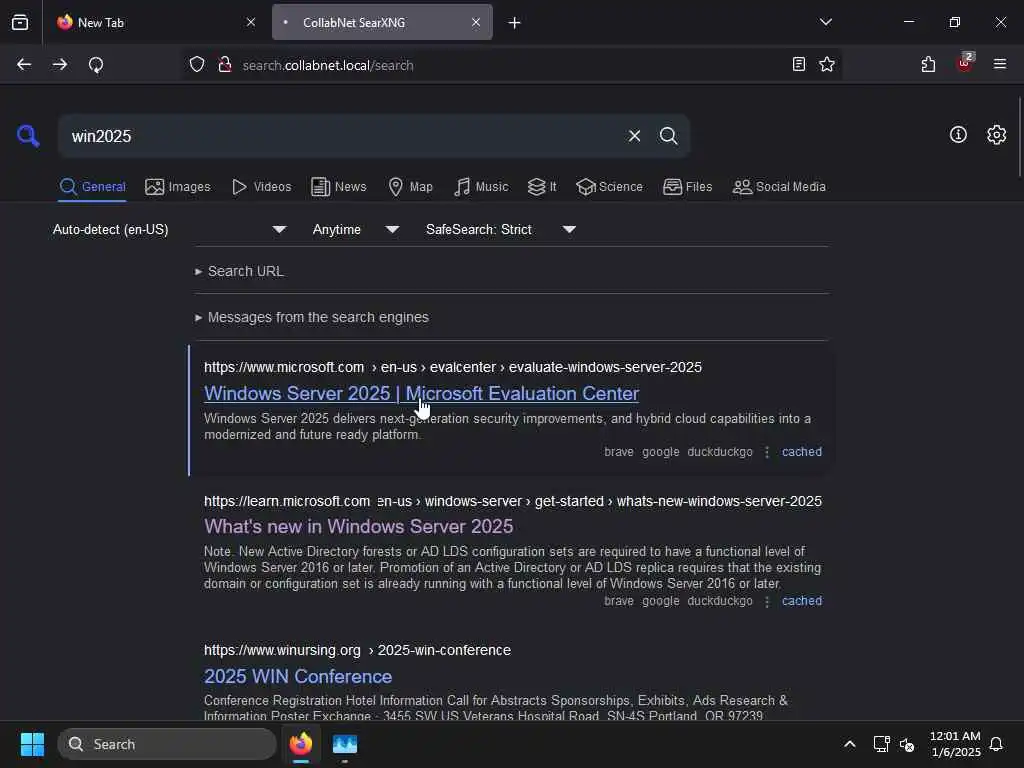The image size is (1024, 768).
Task: Click Firefox icon in taskbar
Action: click(301, 744)
